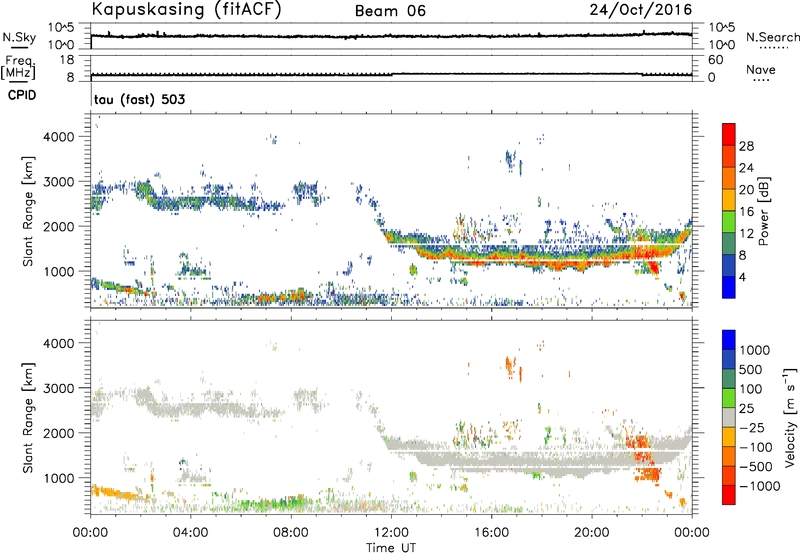Pick the red bottom segment of Velocity colorbar

click(x=729, y=494)
